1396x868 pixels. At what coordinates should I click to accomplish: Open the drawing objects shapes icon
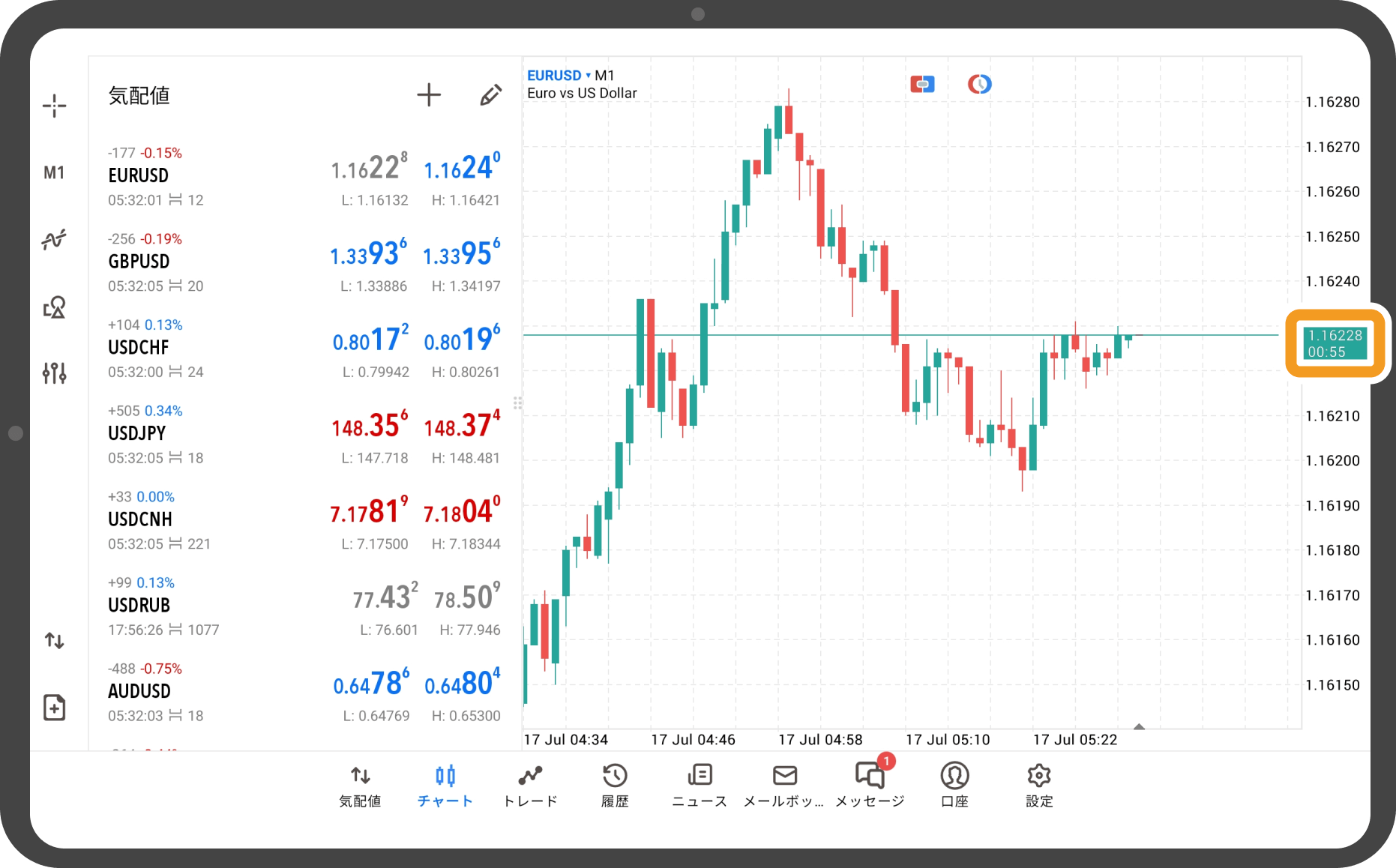point(54,307)
